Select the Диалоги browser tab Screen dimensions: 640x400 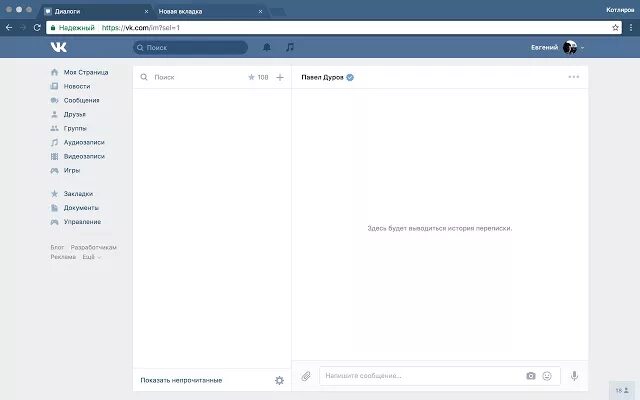(x=95, y=11)
